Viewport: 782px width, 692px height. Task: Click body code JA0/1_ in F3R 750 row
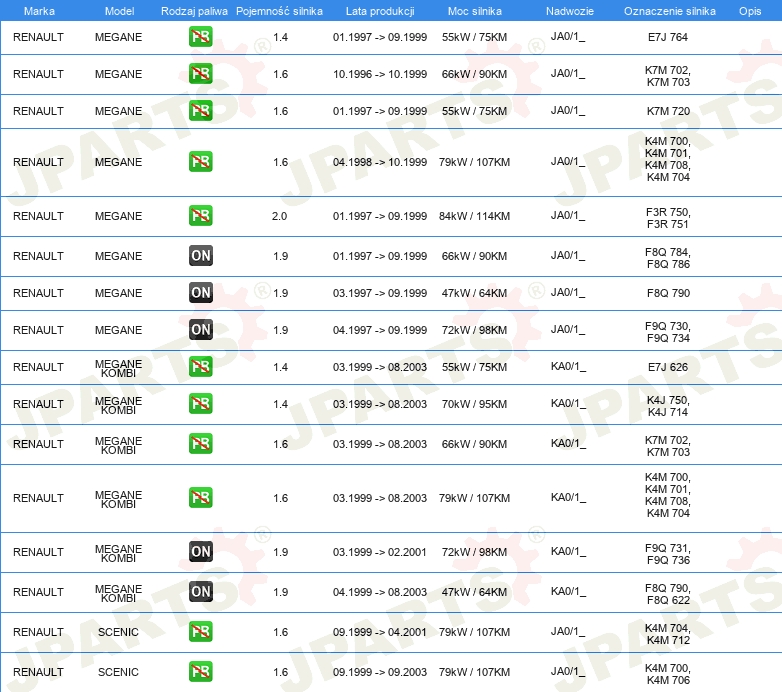[568, 215]
